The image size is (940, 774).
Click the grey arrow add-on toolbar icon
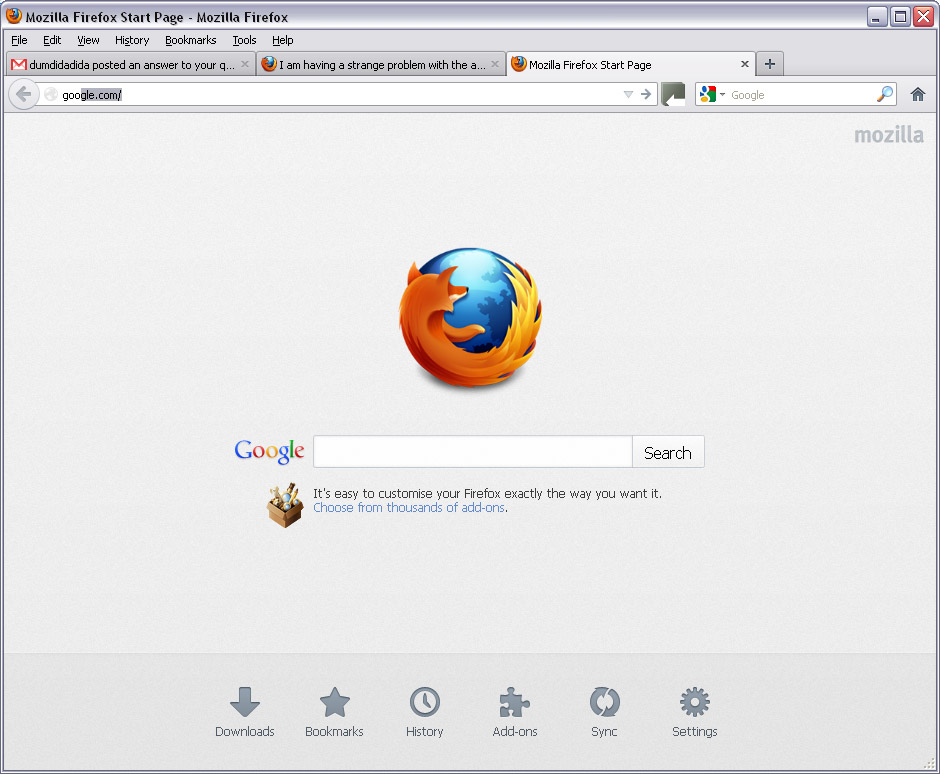point(673,94)
